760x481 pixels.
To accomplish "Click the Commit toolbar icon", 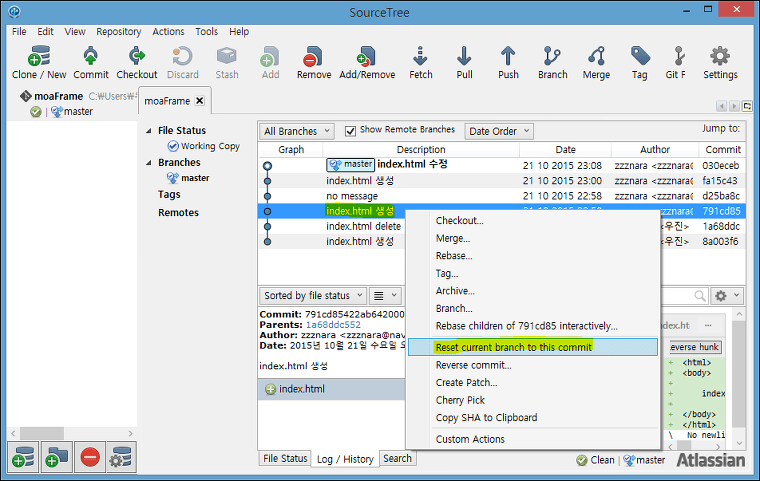I will click(91, 56).
